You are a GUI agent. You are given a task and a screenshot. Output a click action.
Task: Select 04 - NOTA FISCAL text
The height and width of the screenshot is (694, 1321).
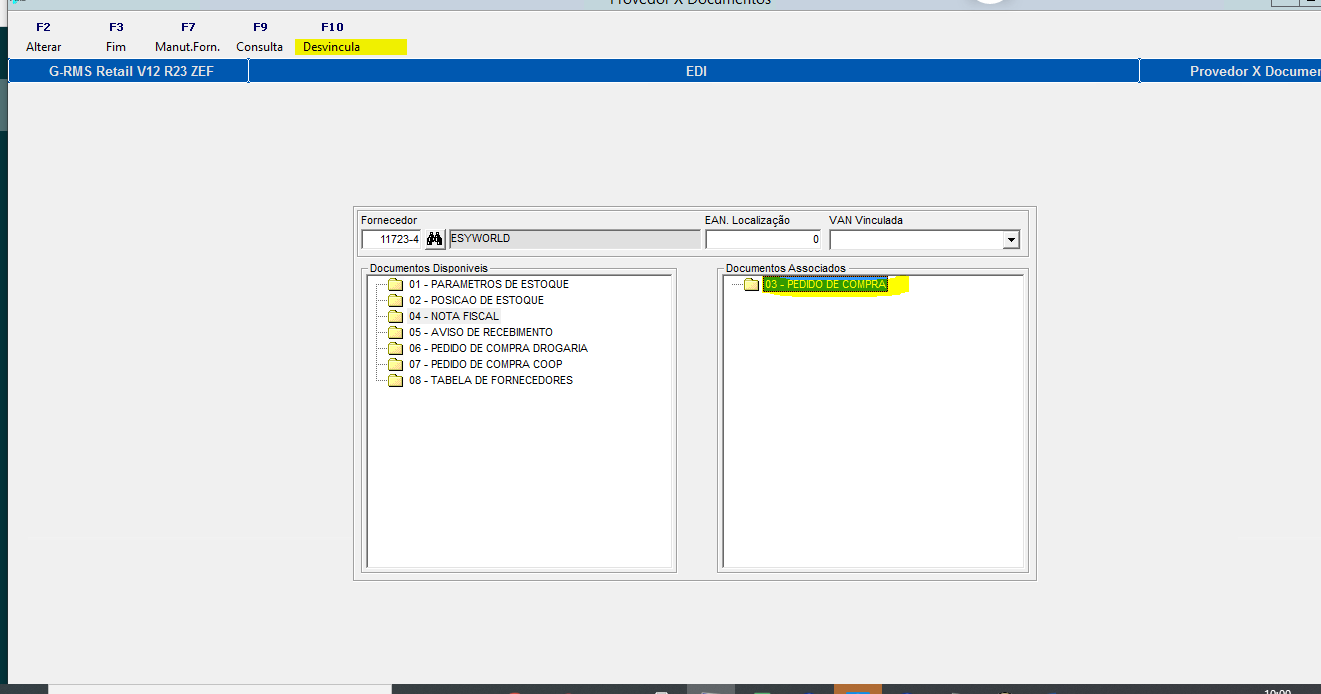click(453, 316)
